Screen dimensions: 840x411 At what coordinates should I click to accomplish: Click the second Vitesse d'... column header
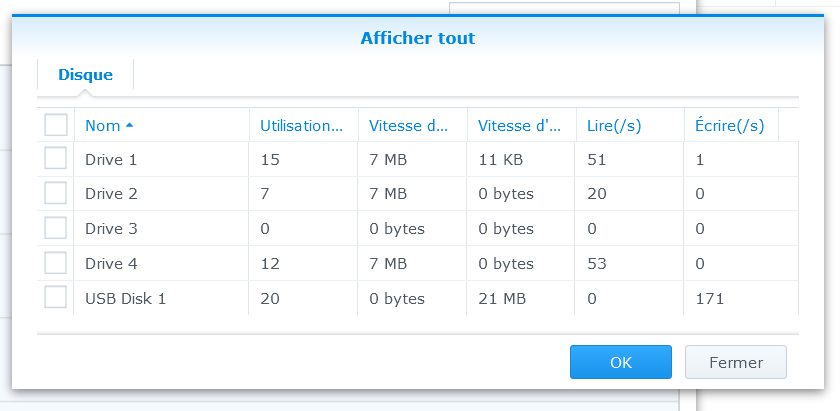coord(519,125)
